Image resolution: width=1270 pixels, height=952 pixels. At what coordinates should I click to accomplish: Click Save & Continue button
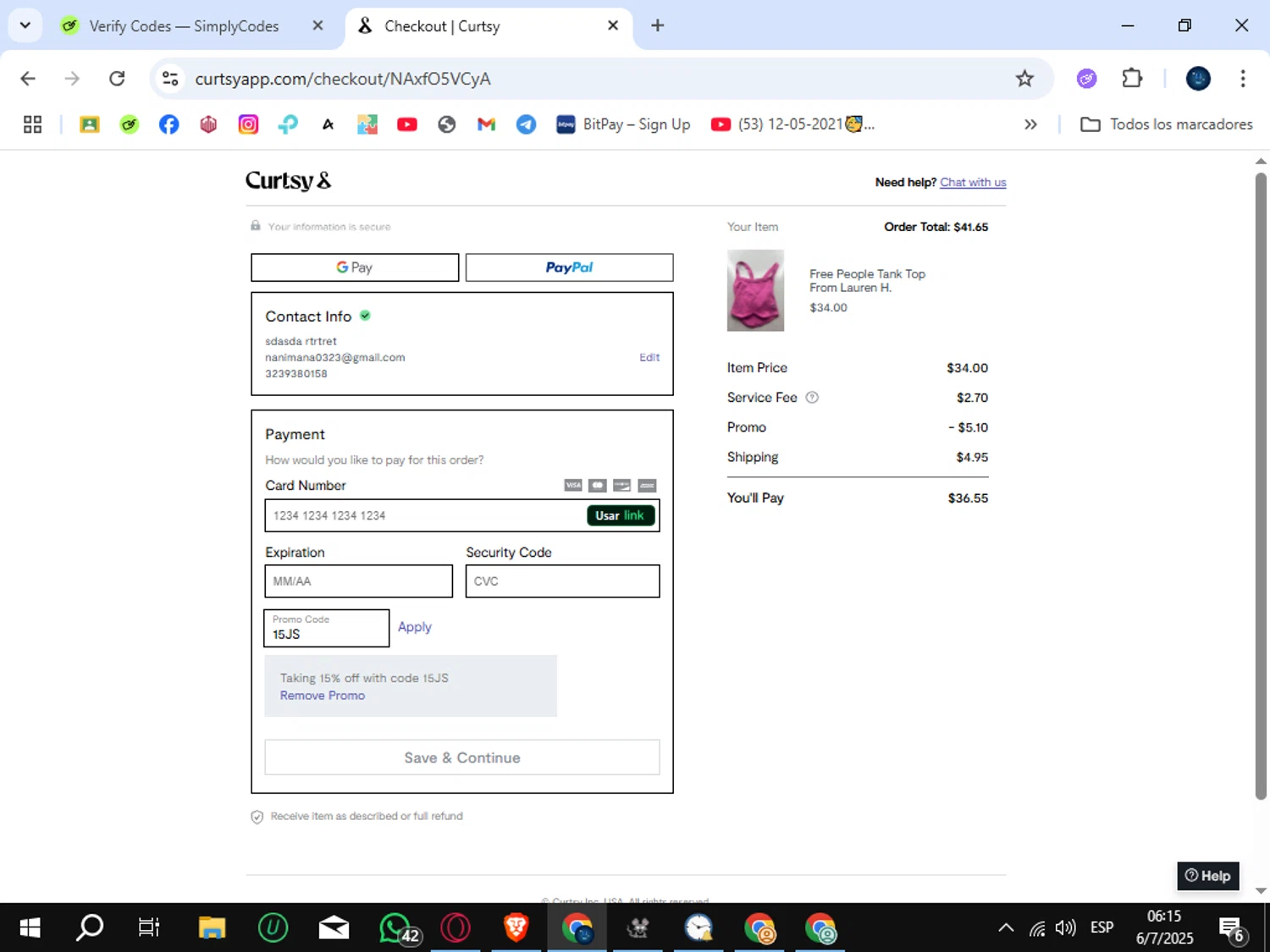[462, 757]
